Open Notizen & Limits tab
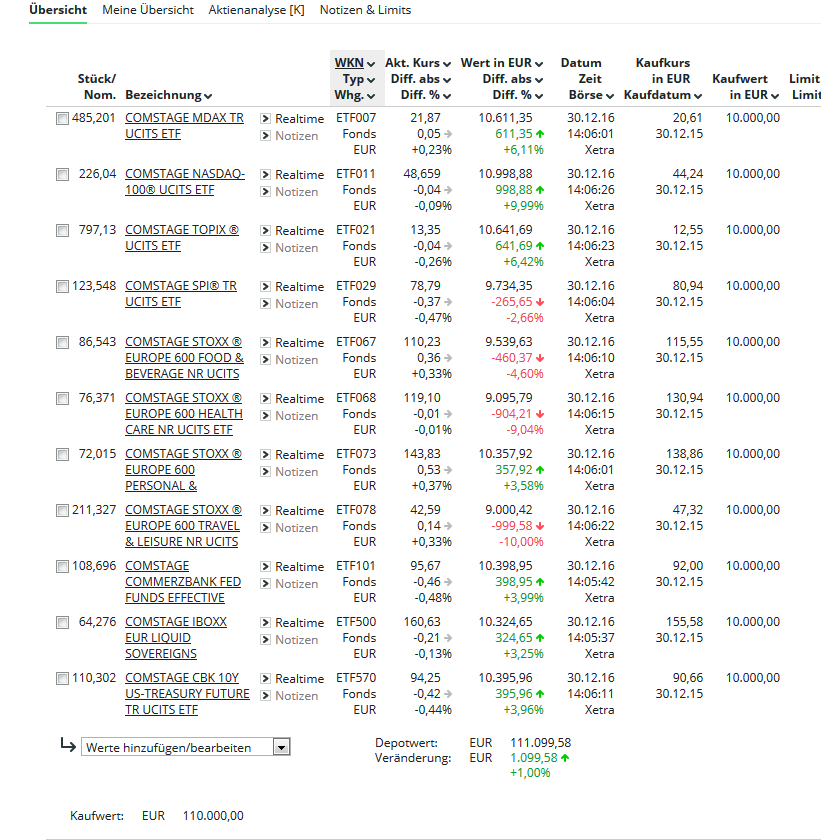This screenshot has width=821, height=840. click(365, 10)
